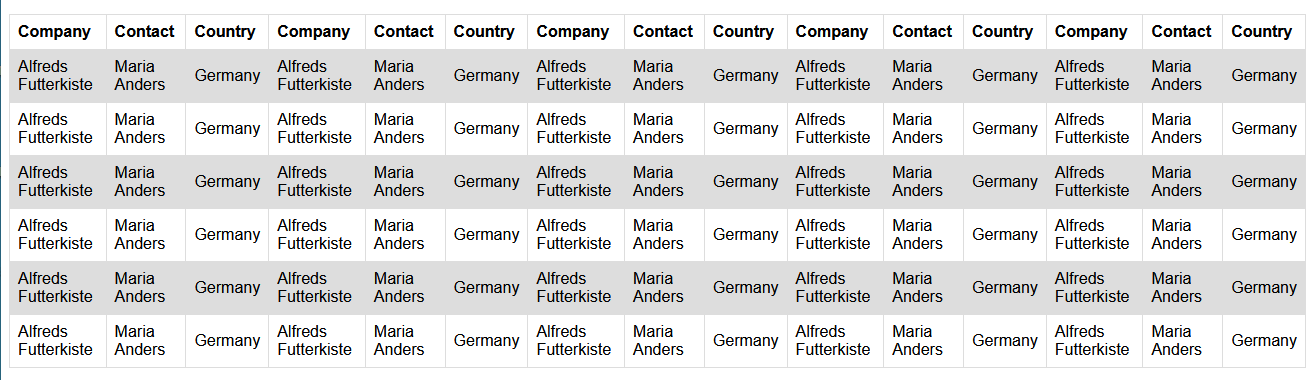Select Maria Anders in last row, final Contact column
The height and width of the screenshot is (380, 1311).
point(1177,340)
